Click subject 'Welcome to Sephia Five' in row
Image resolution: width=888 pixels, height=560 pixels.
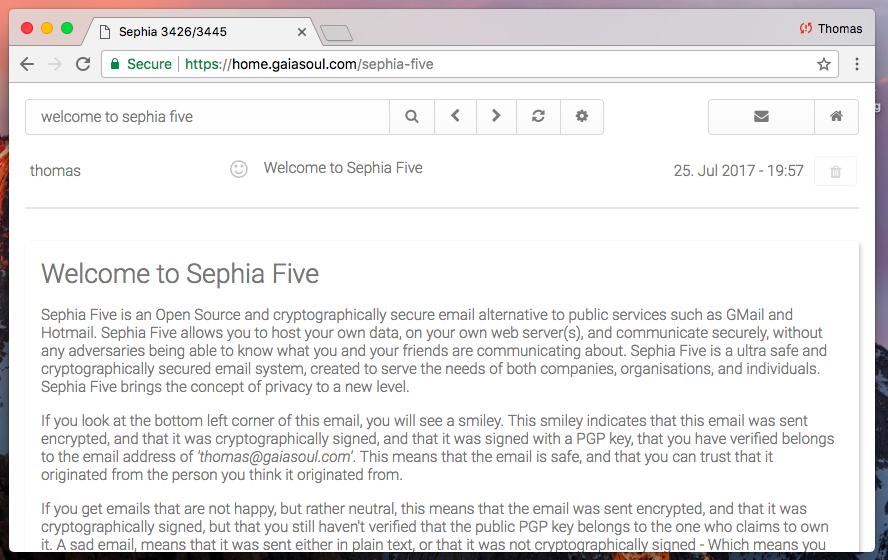coord(343,168)
